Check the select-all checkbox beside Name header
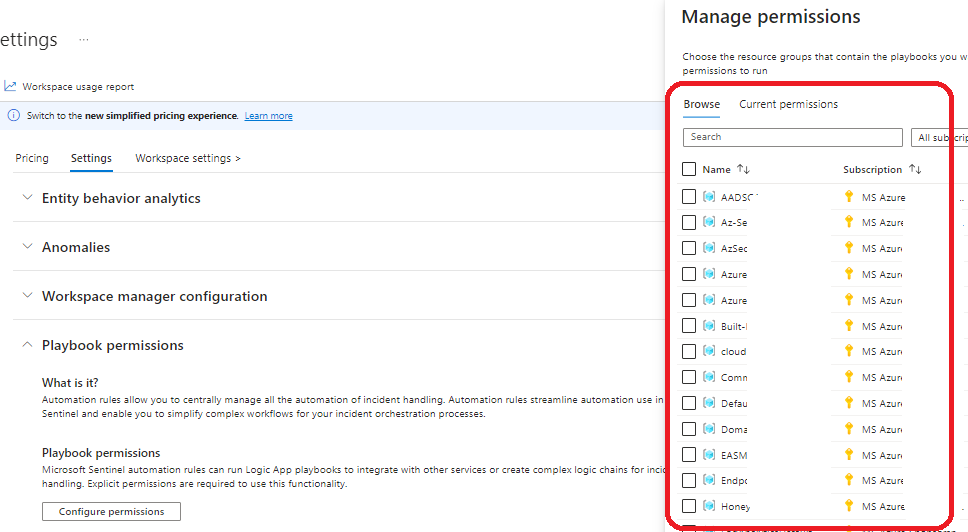 click(689, 169)
